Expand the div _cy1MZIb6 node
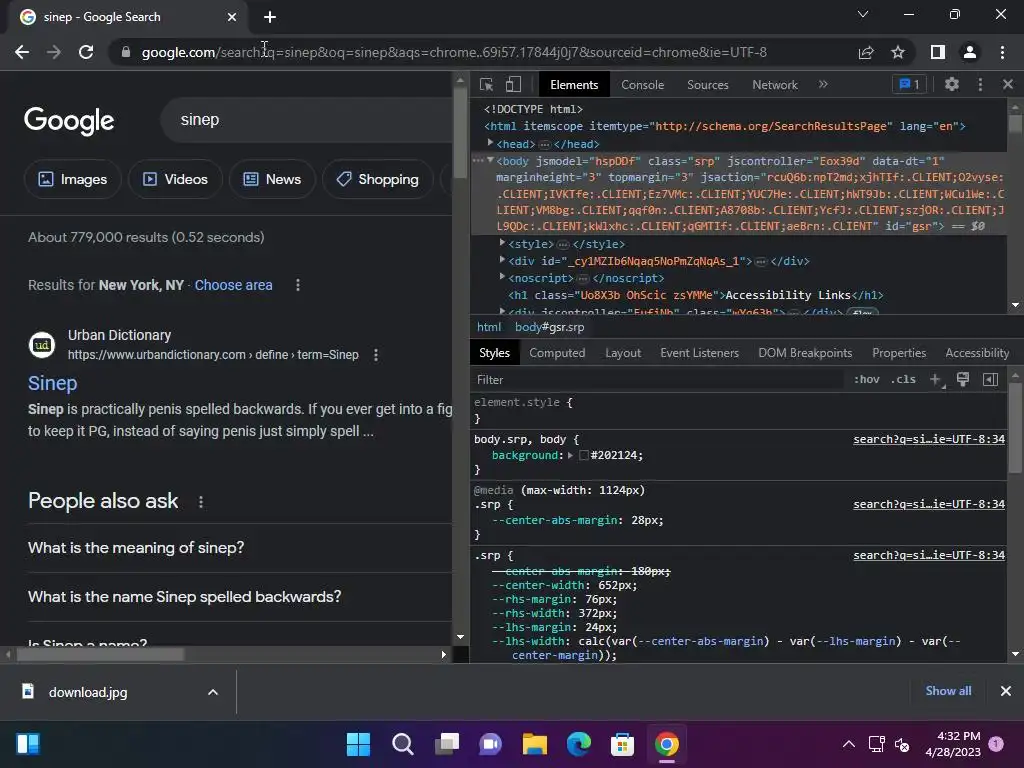 (502, 260)
